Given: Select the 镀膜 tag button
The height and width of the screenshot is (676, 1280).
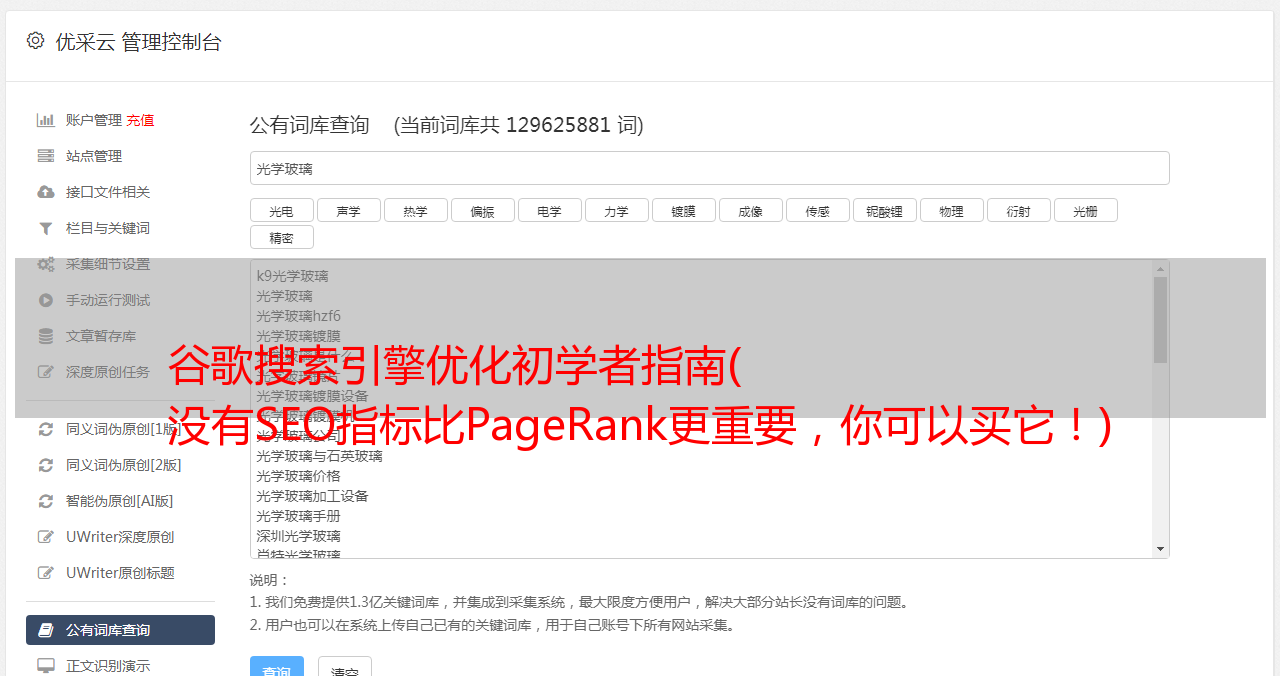Looking at the screenshot, I should coord(683,210).
